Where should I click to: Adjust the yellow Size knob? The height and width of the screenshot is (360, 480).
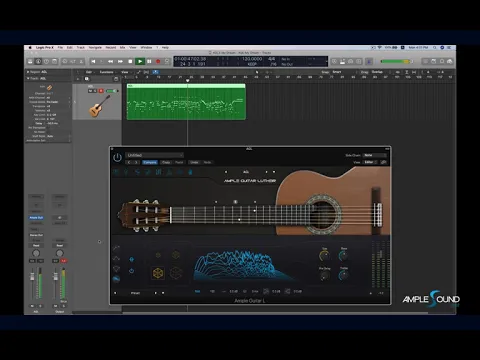tap(324, 256)
